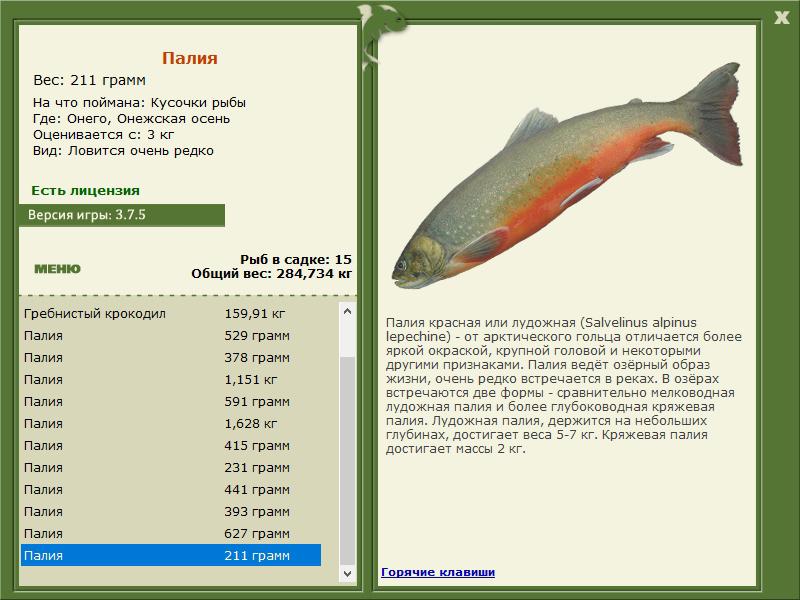Click the scroll down arrow of fish list
This screenshot has height=600, width=800.
(x=347, y=573)
